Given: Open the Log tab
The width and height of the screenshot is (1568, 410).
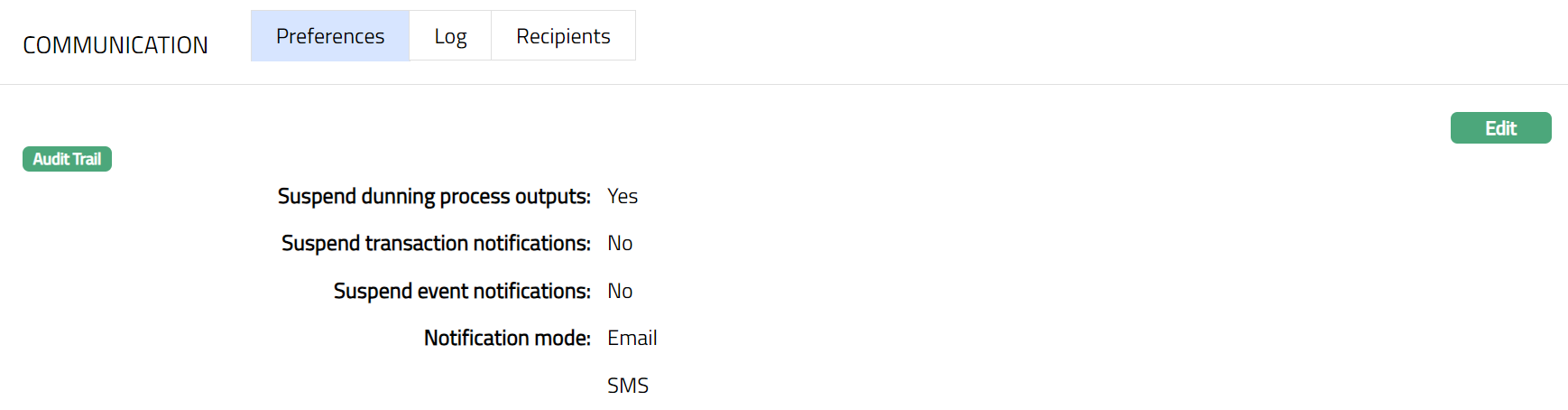Looking at the screenshot, I should click(450, 36).
